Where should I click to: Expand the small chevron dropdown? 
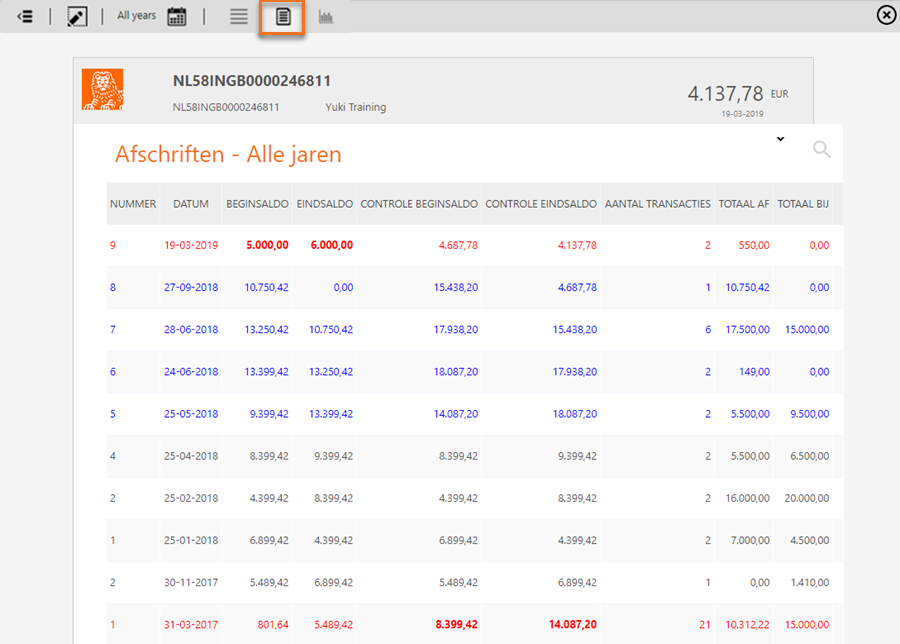point(781,139)
